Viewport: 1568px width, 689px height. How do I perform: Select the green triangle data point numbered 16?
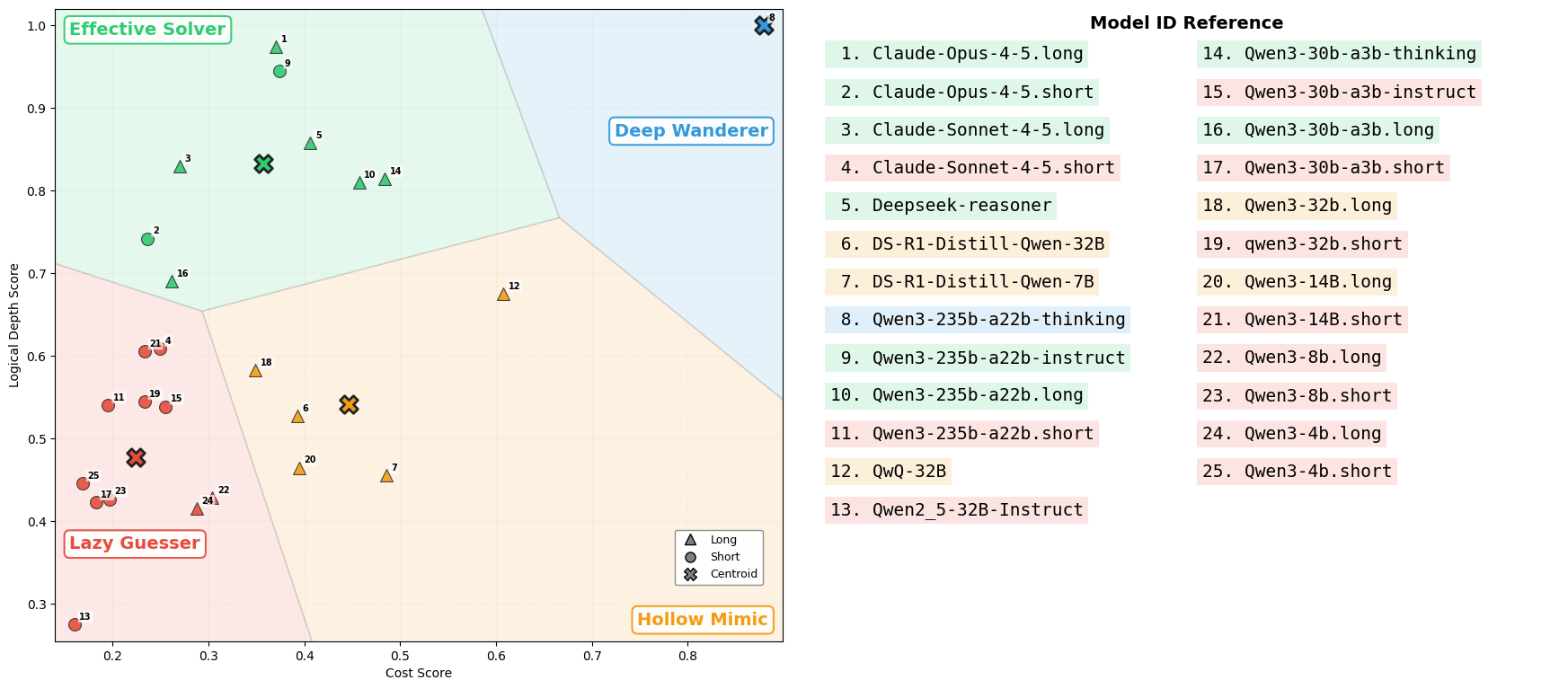172,282
